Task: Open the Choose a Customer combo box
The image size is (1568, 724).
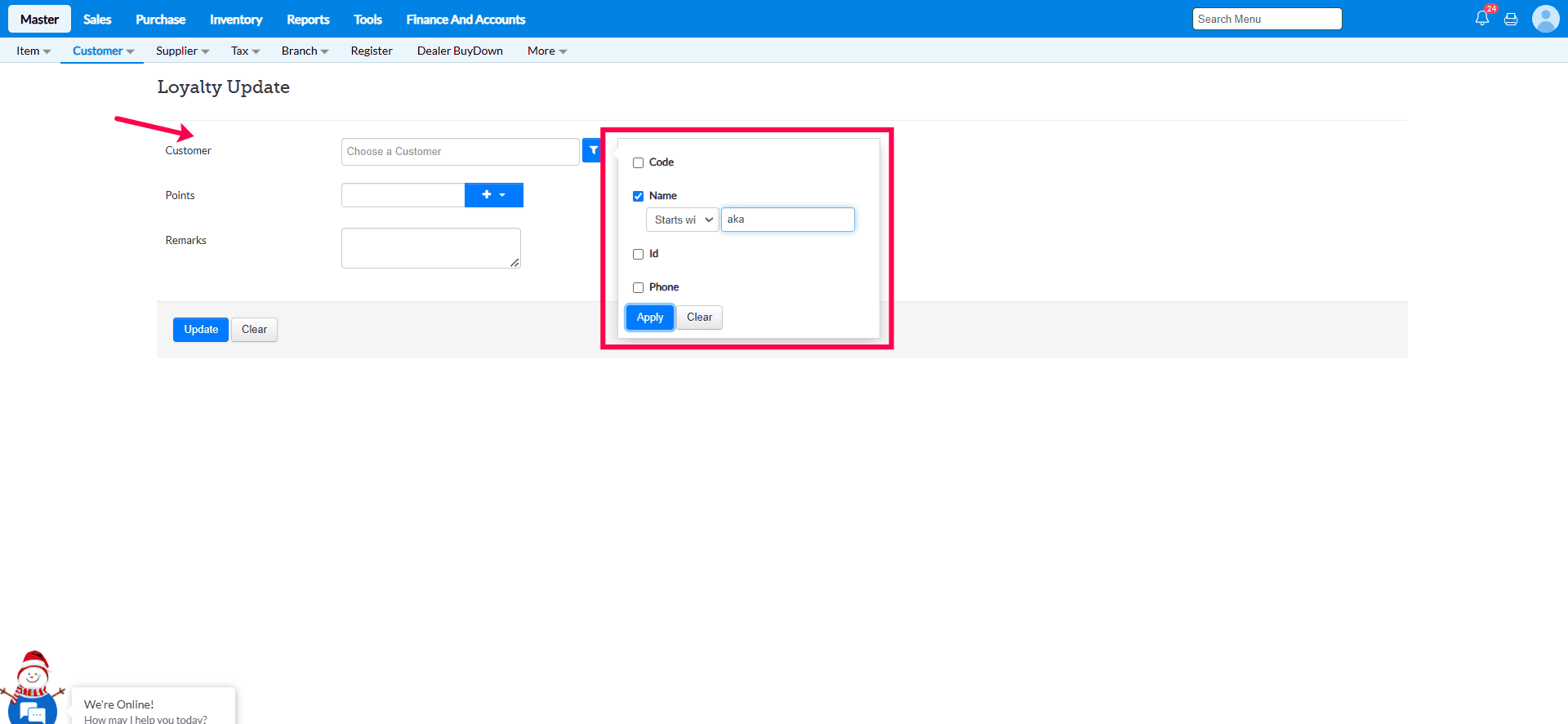Action: tap(460, 152)
